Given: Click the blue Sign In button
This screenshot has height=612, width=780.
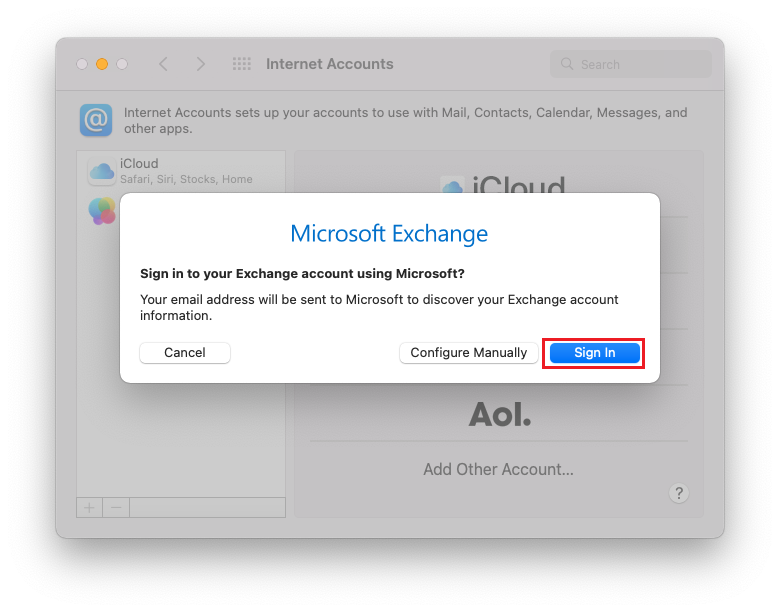Looking at the screenshot, I should 594,353.
